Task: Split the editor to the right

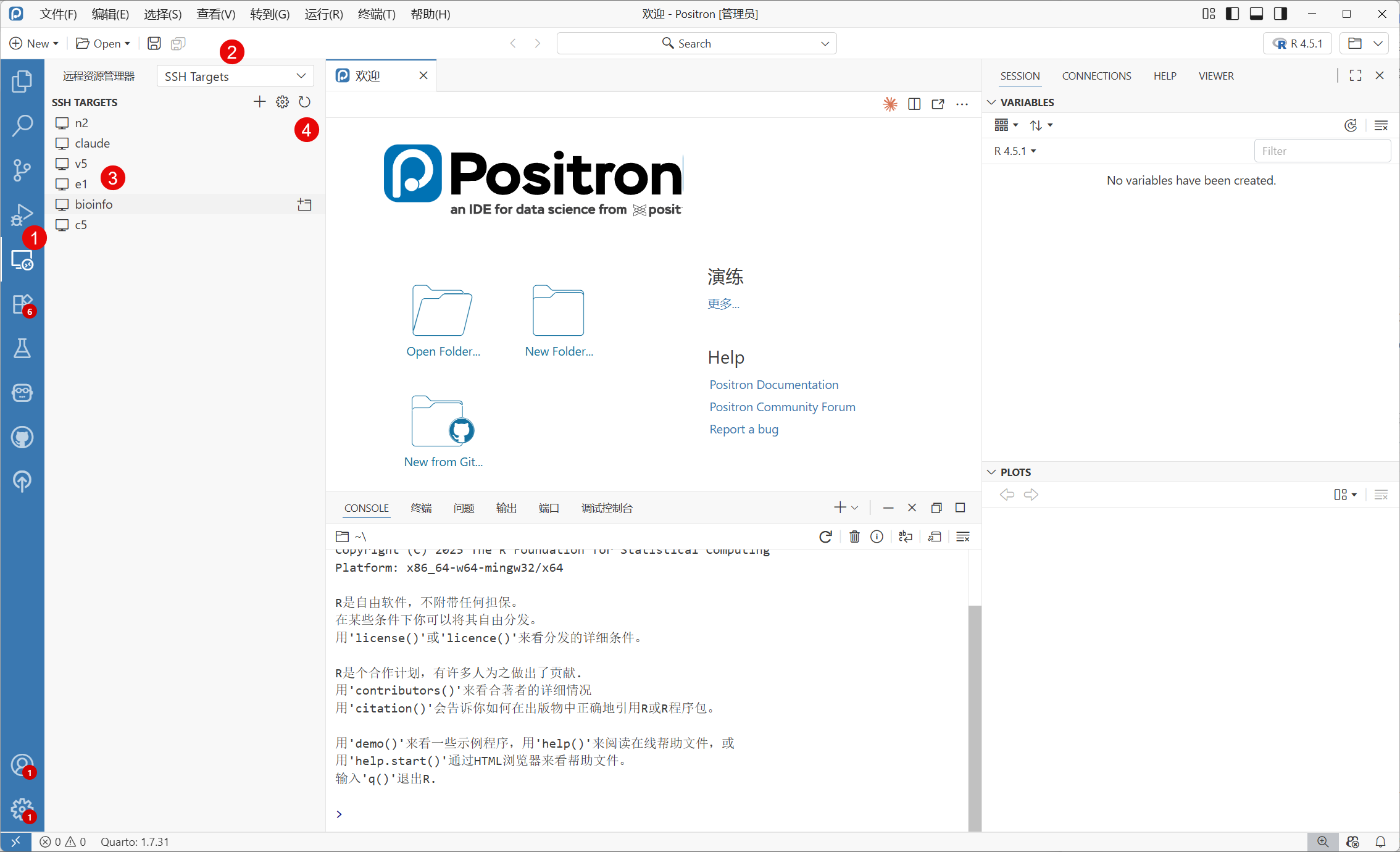Action: point(914,104)
